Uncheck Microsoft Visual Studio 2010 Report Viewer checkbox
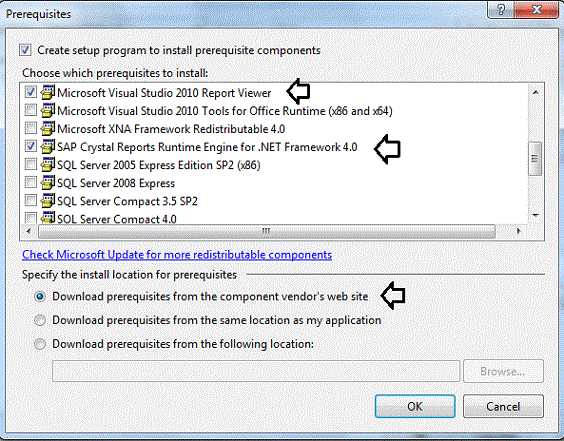Viewport: 564px width, 441px height. [x=31, y=92]
